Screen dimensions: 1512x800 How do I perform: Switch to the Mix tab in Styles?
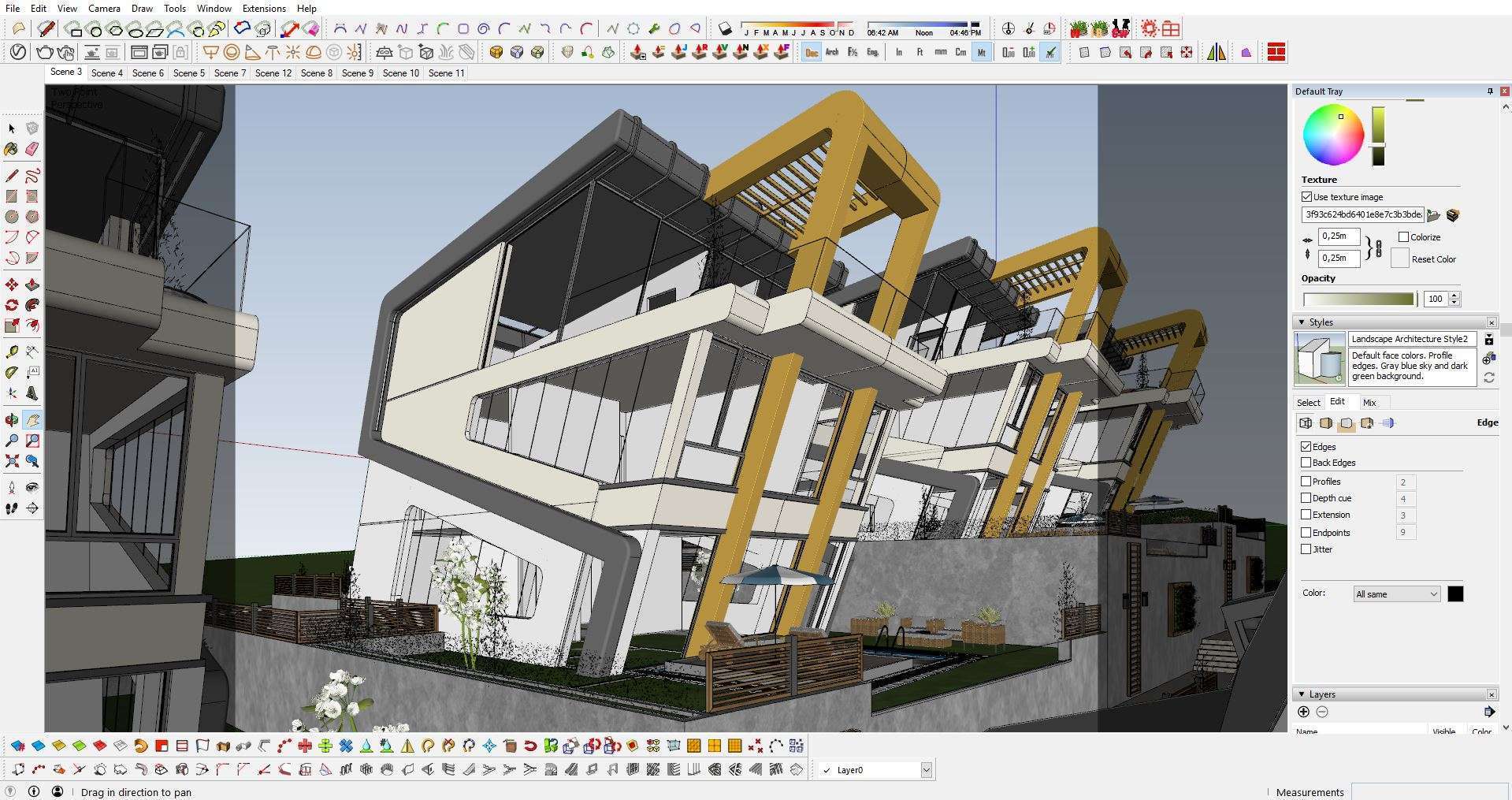point(1369,403)
